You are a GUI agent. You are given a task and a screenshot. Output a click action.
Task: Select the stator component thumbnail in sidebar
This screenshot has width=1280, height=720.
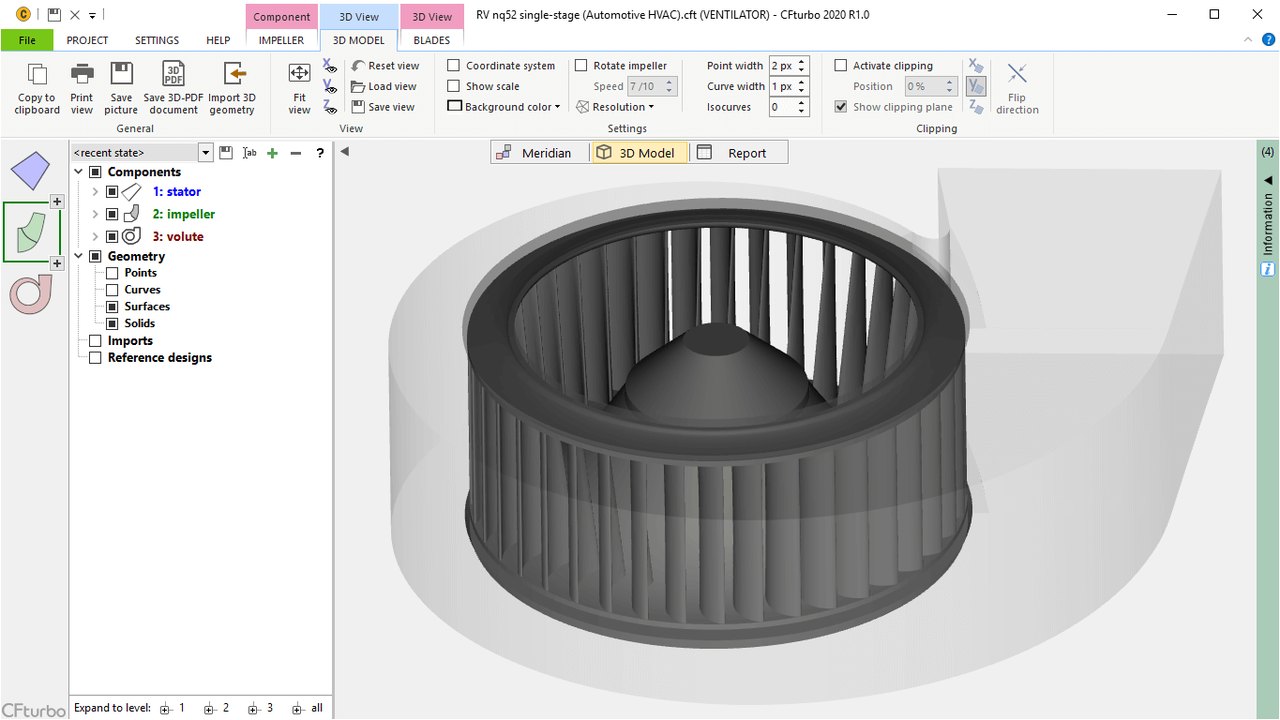(x=30, y=171)
